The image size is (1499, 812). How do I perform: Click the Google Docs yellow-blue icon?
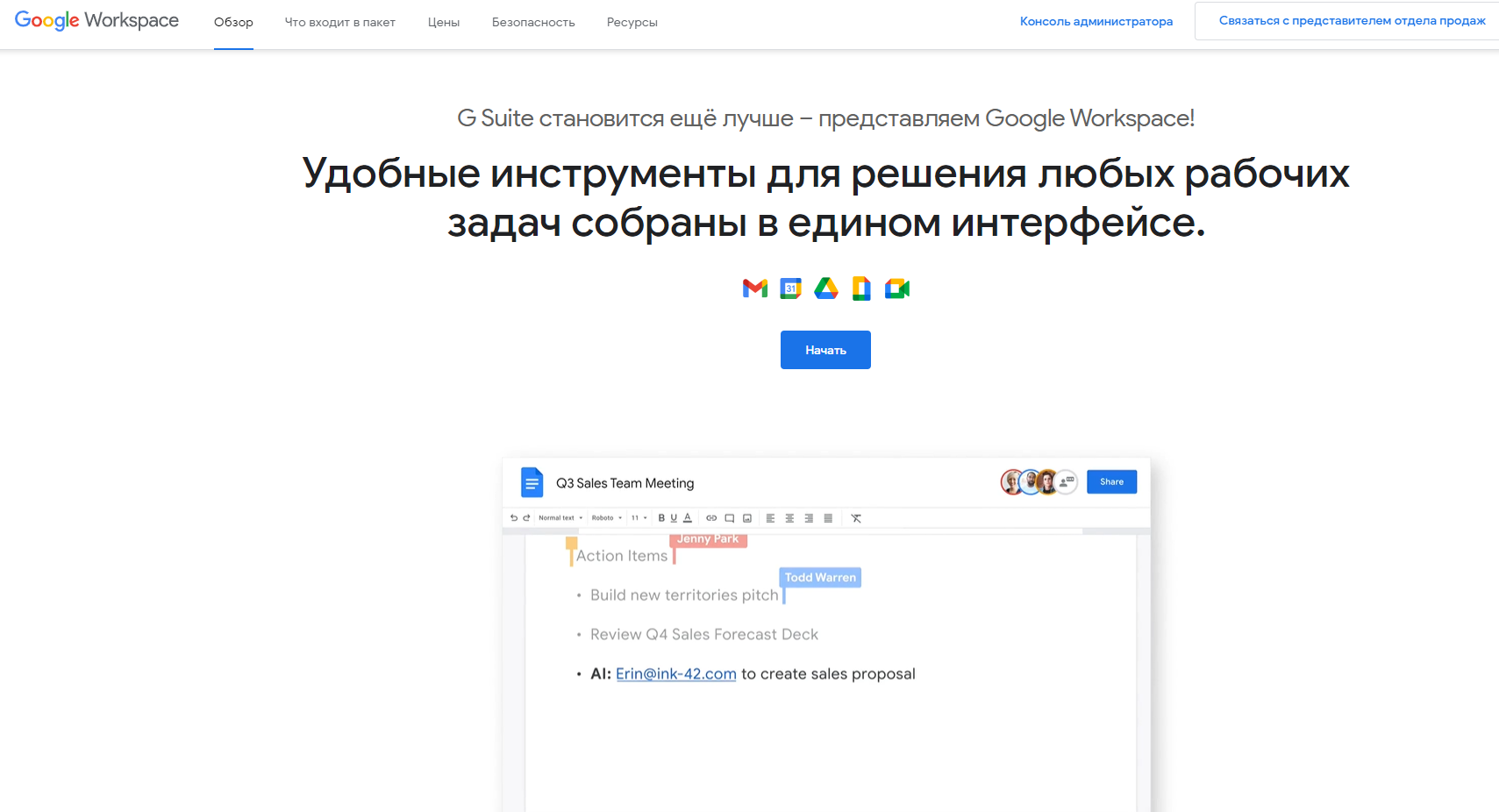(x=861, y=288)
